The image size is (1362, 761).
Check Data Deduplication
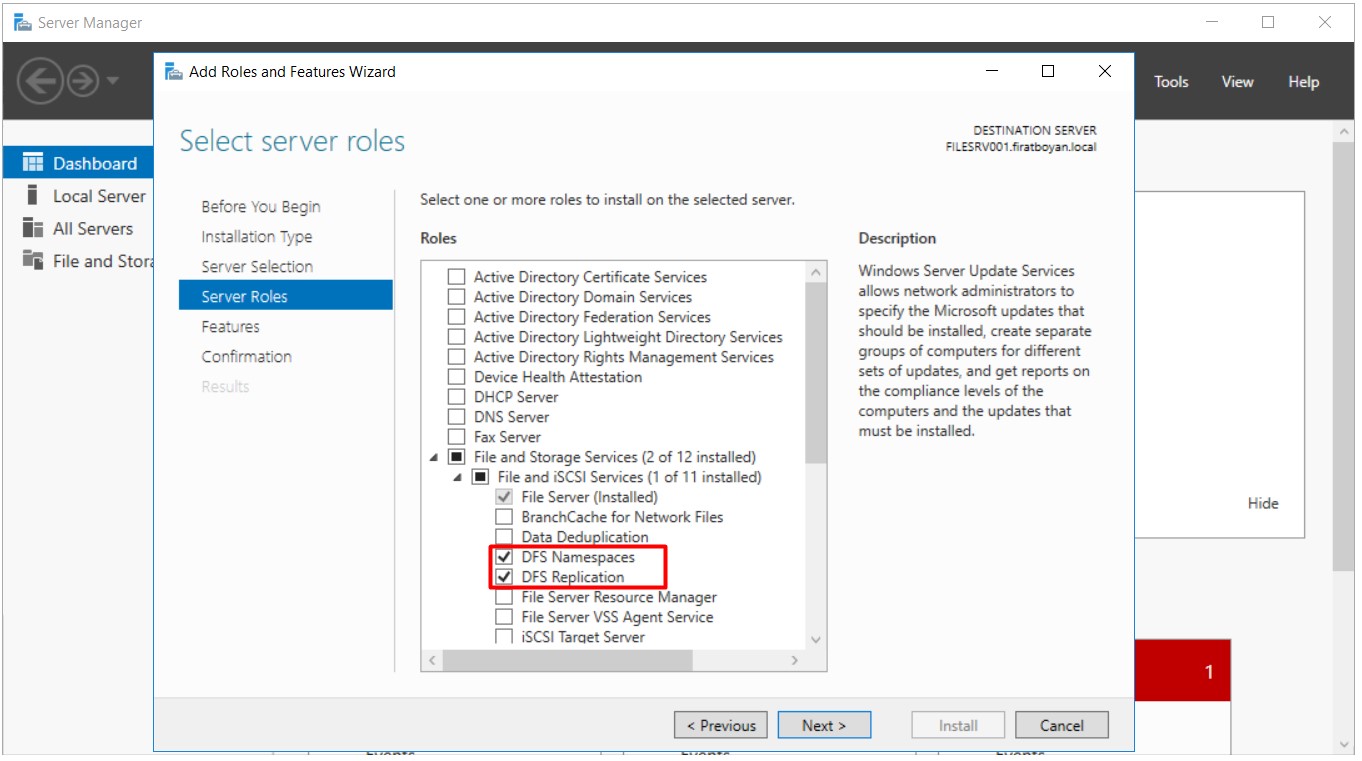click(x=505, y=537)
